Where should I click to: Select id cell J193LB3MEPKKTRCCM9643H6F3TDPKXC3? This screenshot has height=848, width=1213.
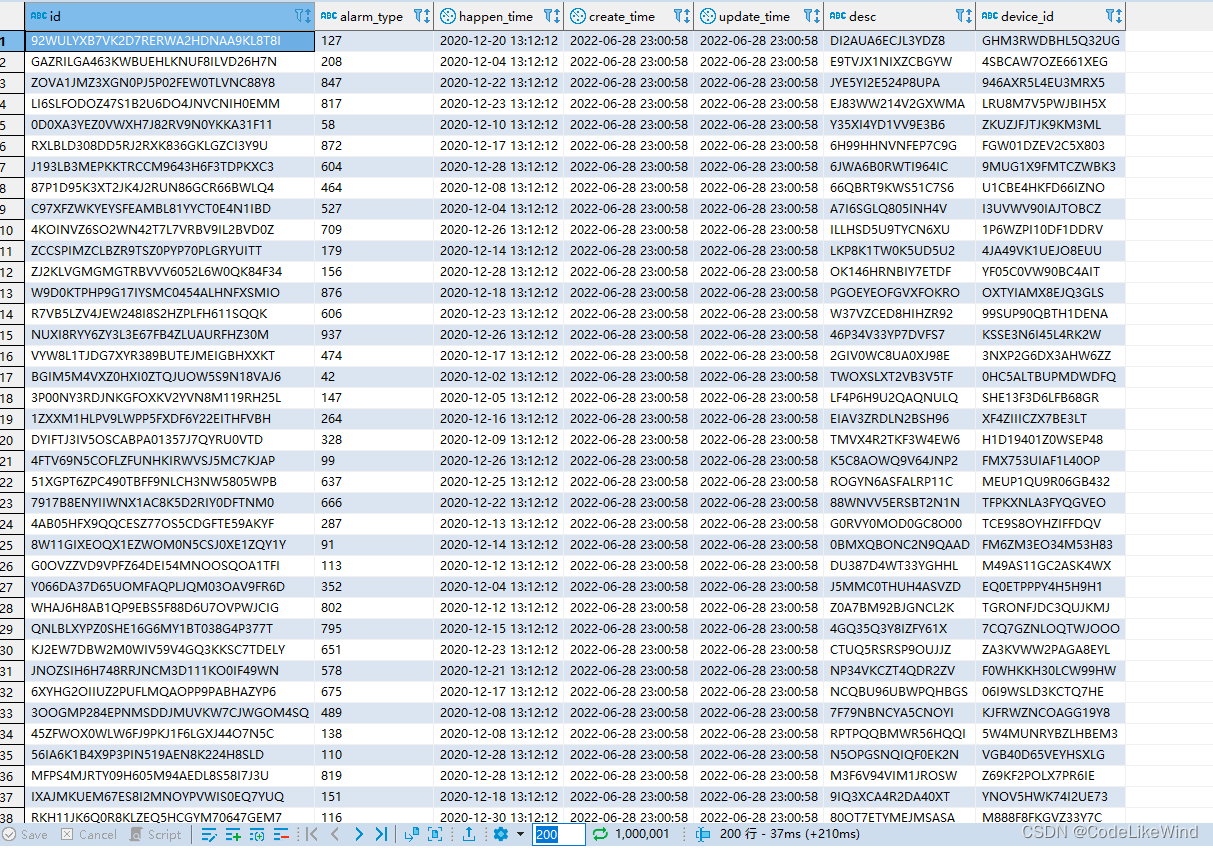[169, 167]
